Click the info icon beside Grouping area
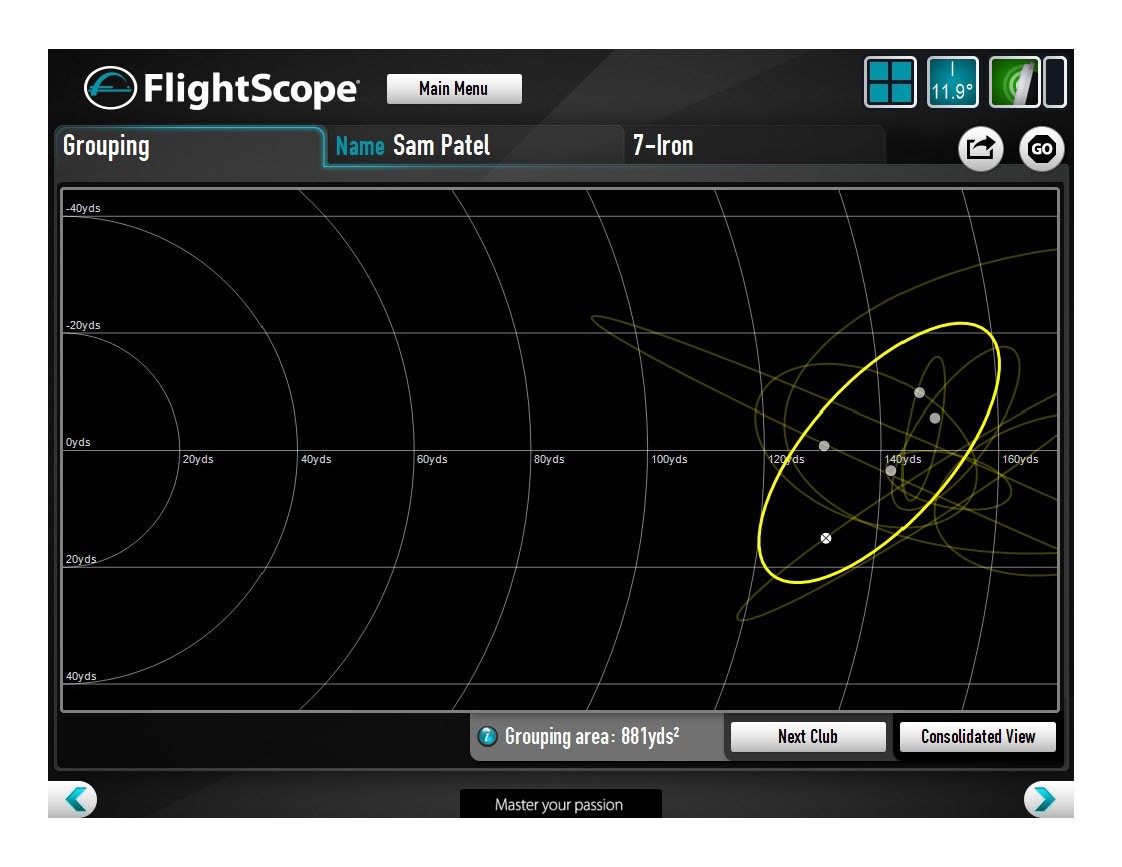Screen dimensions: 1122x867 point(488,737)
